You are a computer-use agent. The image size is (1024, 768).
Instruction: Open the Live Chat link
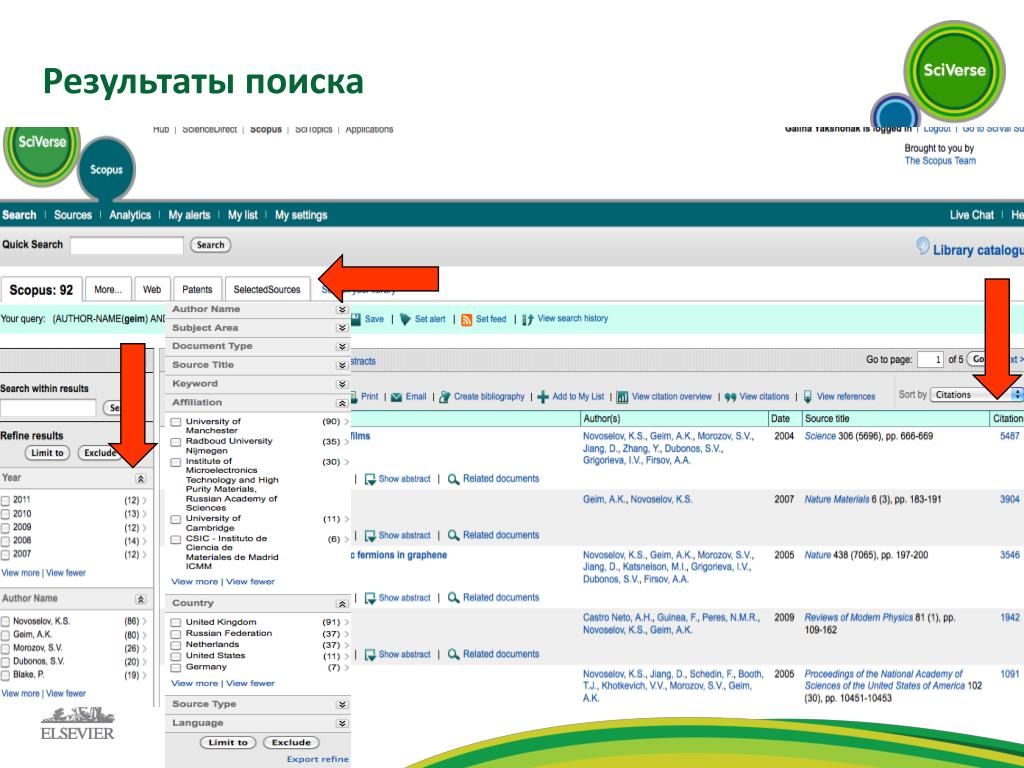(x=972, y=215)
